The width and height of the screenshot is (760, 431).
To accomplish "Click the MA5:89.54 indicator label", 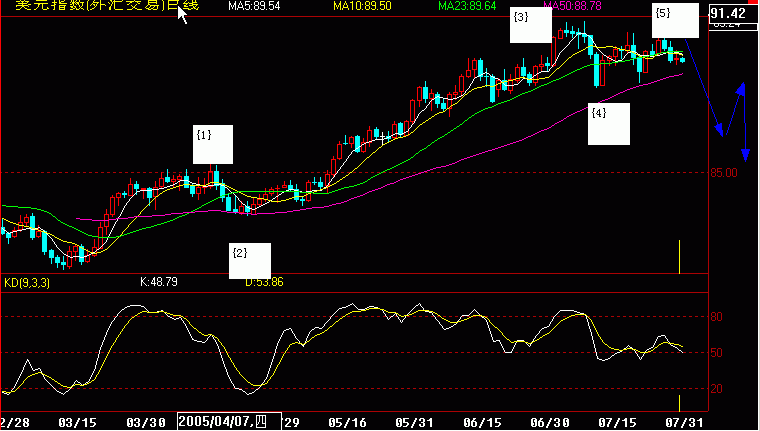I will (x=254, y=6).
